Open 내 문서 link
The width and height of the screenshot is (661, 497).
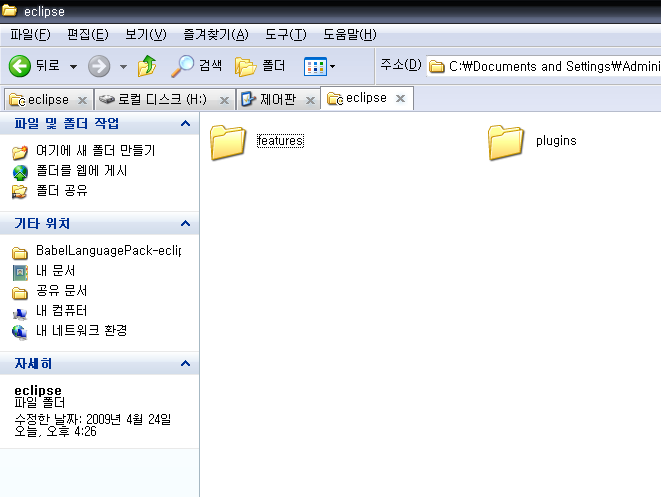click(56, 271)
